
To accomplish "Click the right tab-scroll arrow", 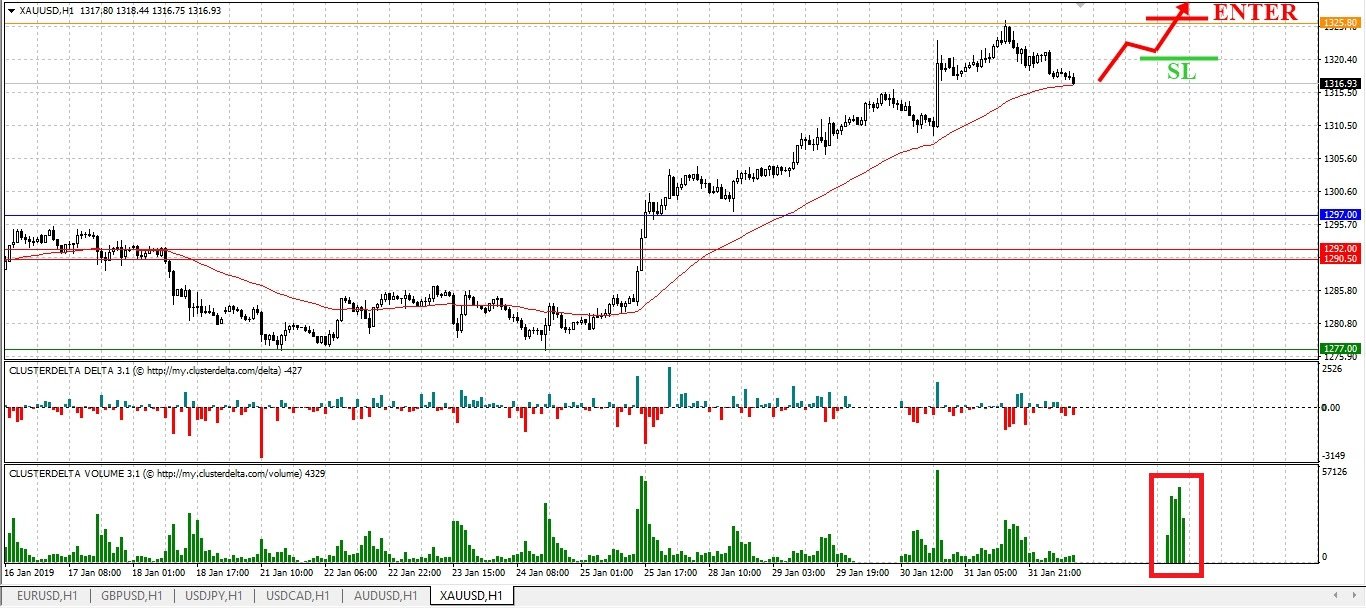I will pos(1353,597).
